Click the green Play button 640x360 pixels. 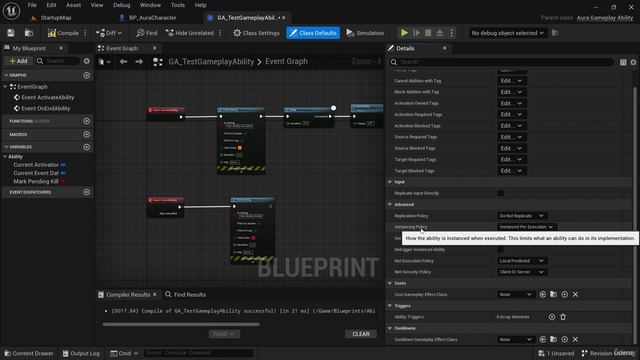[x=404, y=33]
